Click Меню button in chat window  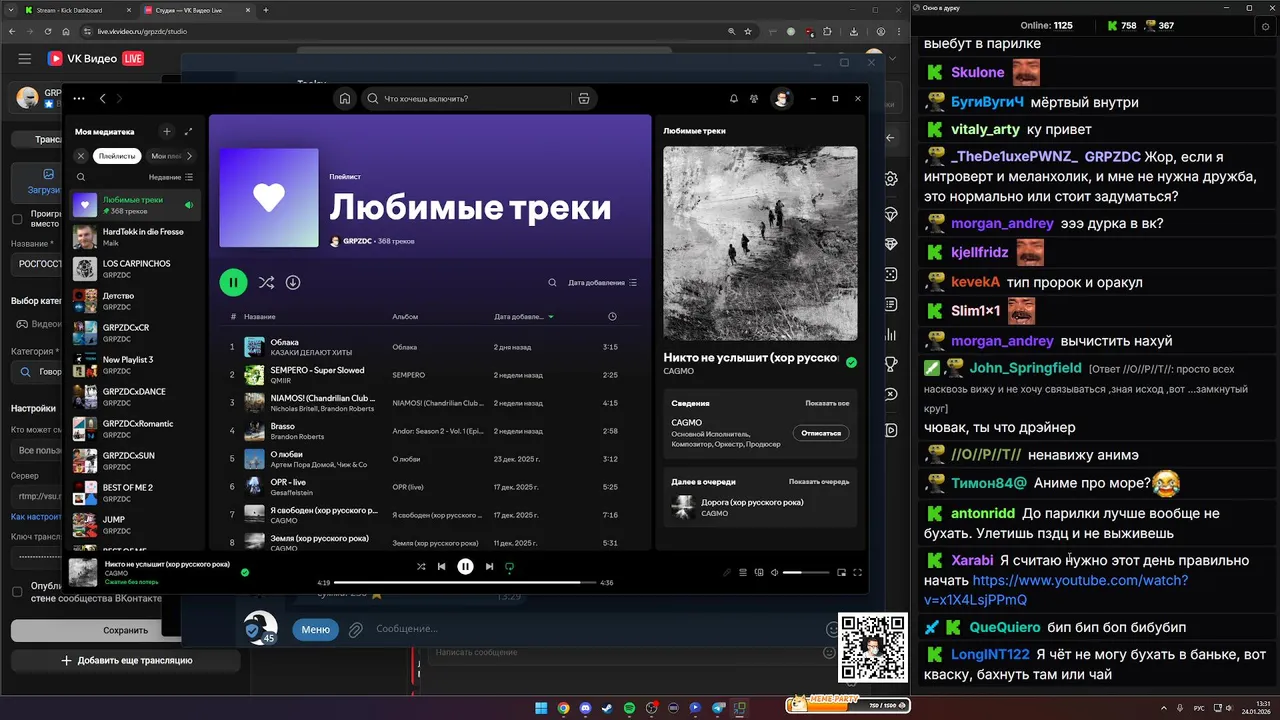[x=315, y=629]
